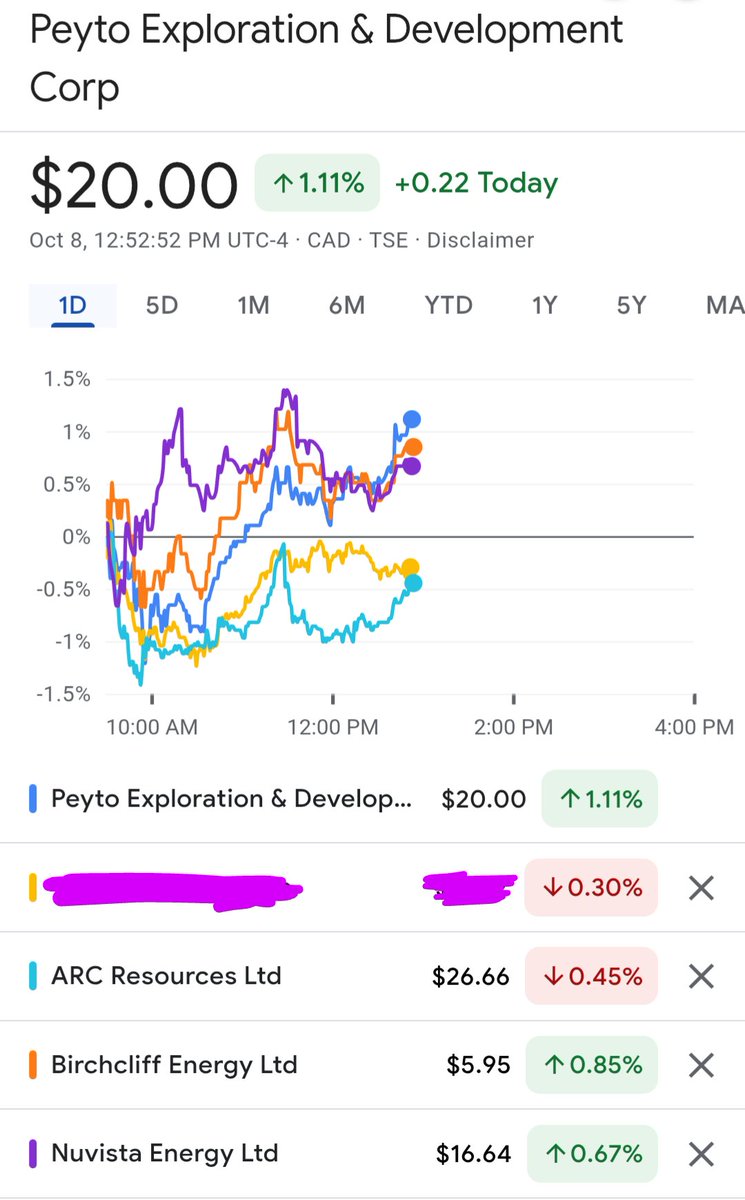The height and width of the screenshot is (1200, 745).
Task: Show the 6M chart range
Action: point(347,305)
